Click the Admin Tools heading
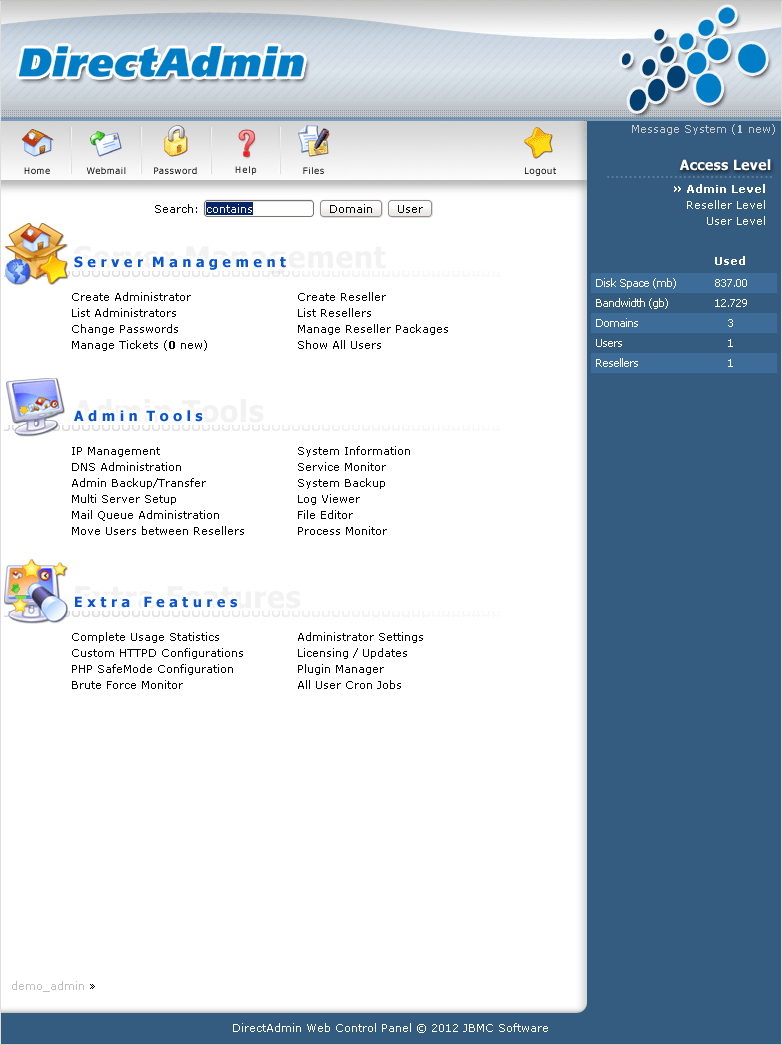Image resolution: width=782 pixels, height=1045 pixels. (x=139, y=416)
